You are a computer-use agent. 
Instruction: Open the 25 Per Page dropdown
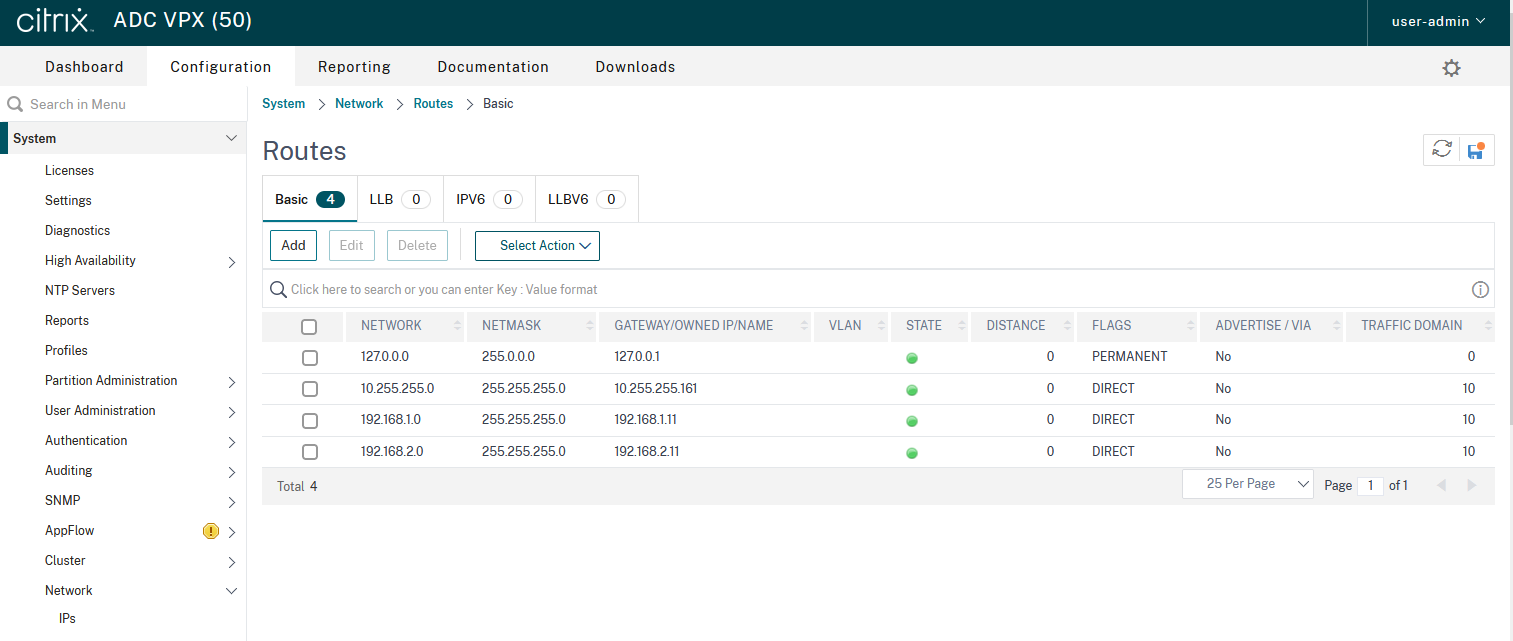[x=1247, y=484]
